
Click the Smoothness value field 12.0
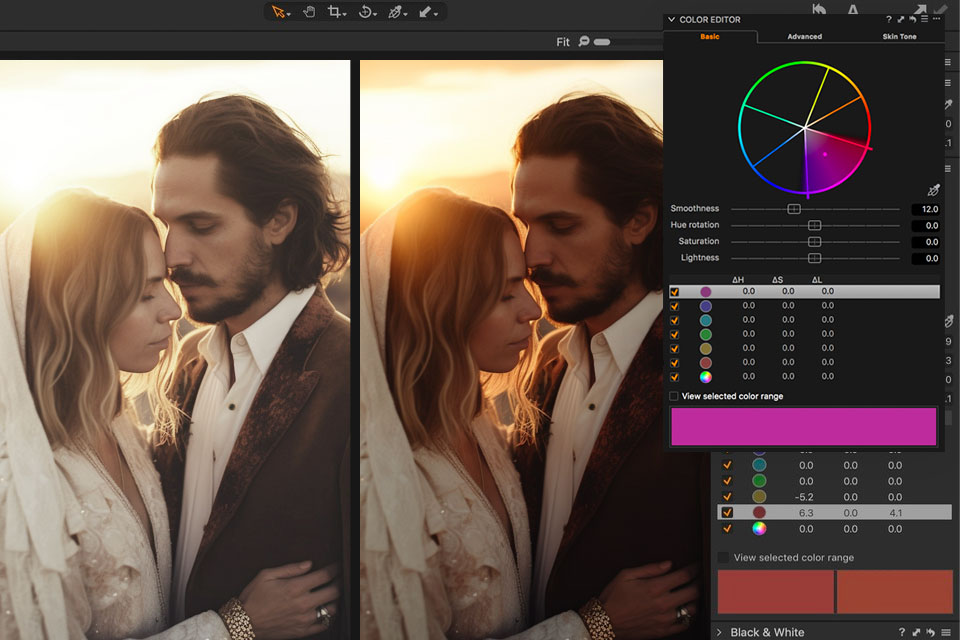pyautogui.click(x=926, y=209)
